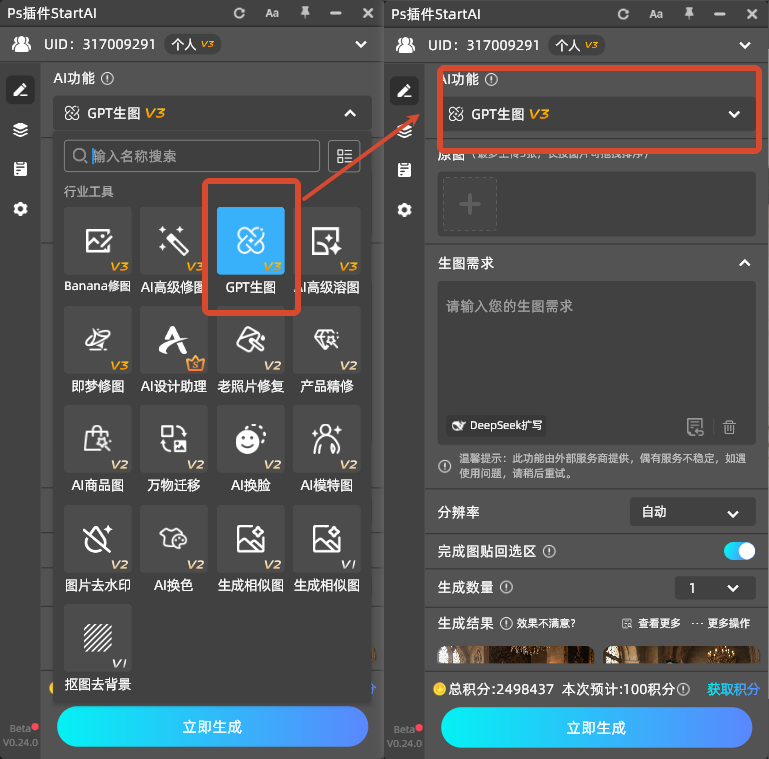Select the AI换脸 tool
Image resolution: width=769 pixels, height=759 pixels.
pyautogui.click(x=251, y=439)
